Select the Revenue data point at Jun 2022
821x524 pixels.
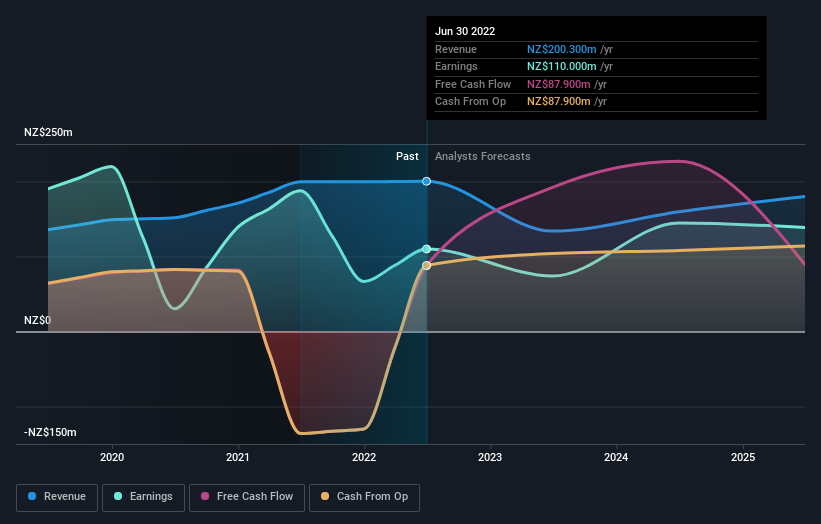point(426,181)
